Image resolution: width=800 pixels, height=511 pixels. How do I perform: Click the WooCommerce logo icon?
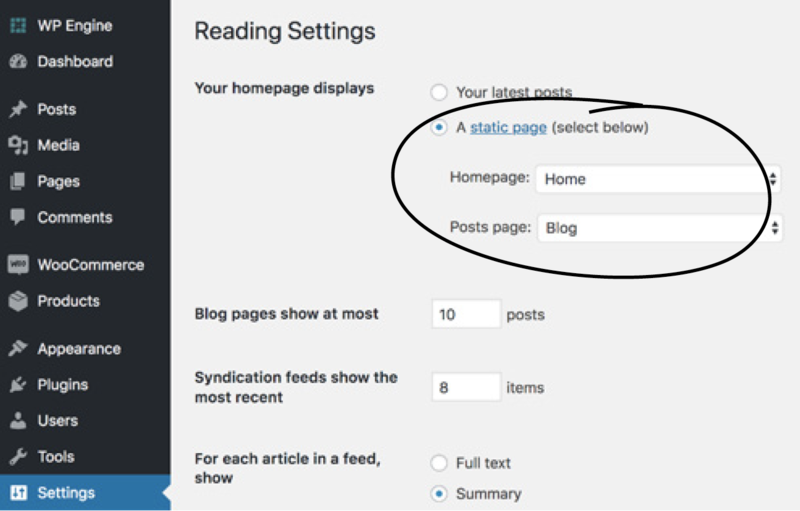pos(18,264)
